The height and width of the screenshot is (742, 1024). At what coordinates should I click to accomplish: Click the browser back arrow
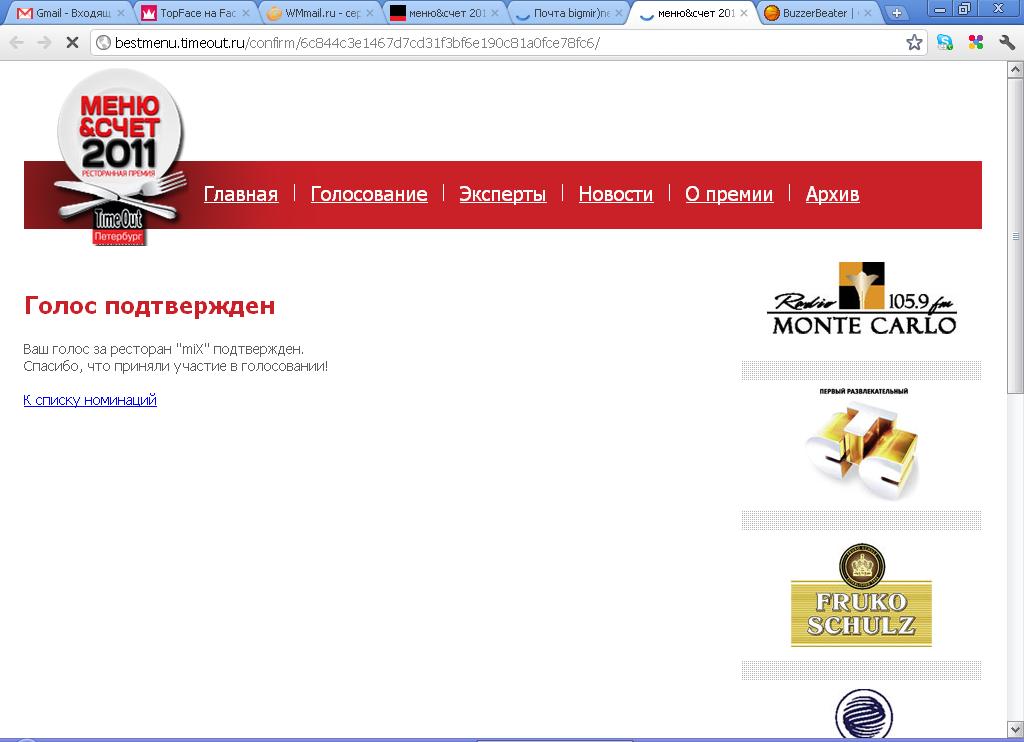(16, 42)
